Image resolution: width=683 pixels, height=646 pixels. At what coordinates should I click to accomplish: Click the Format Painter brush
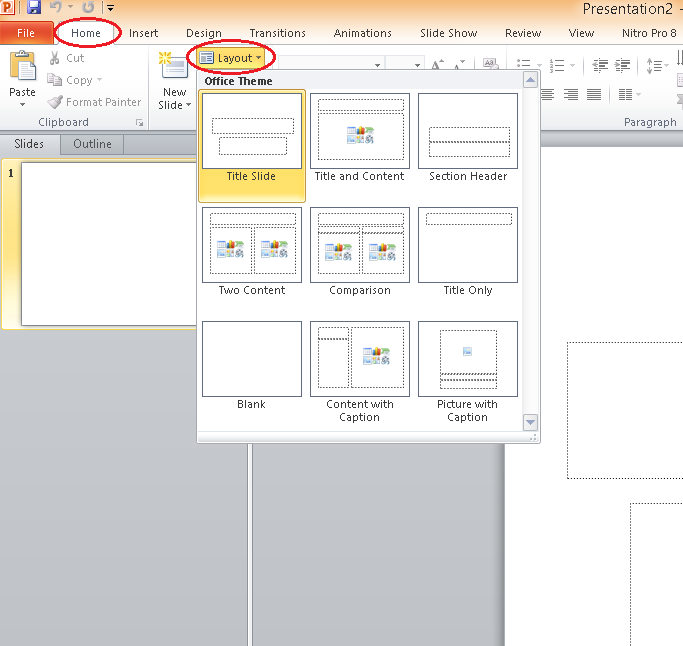(x=55, y=102)
